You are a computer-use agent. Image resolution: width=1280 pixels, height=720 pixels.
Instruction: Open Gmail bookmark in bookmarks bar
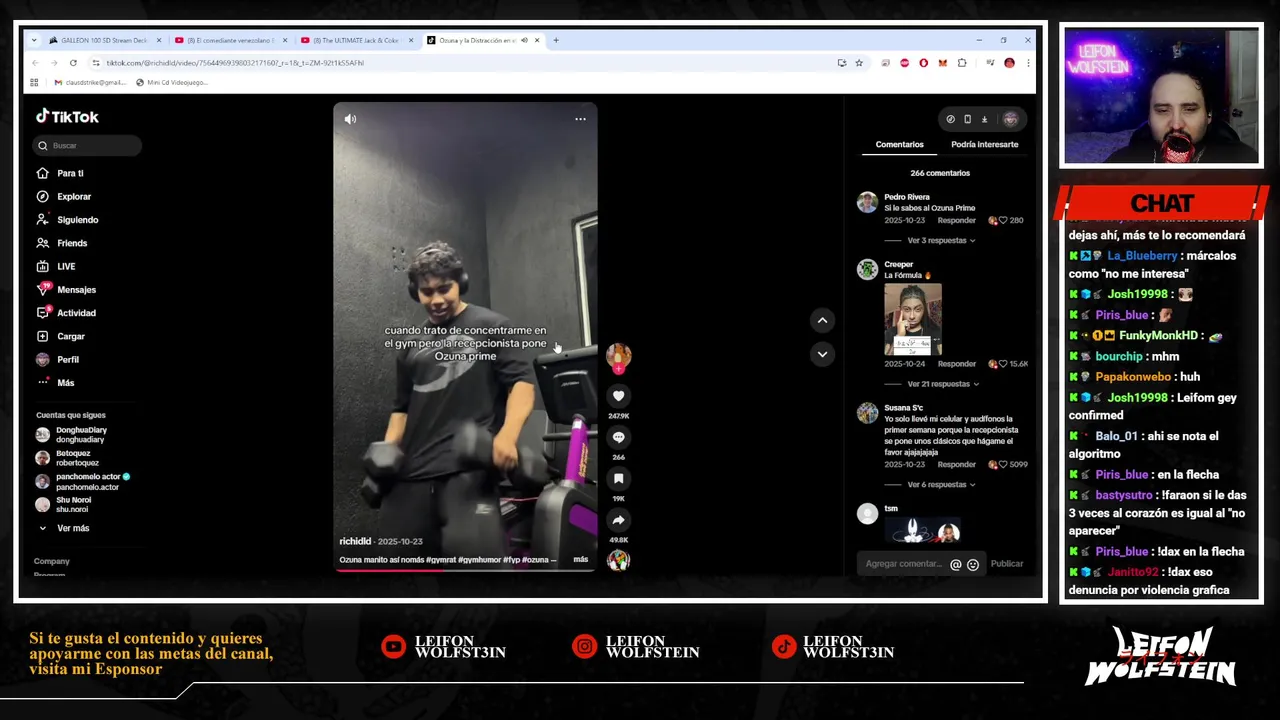[90, 82]
